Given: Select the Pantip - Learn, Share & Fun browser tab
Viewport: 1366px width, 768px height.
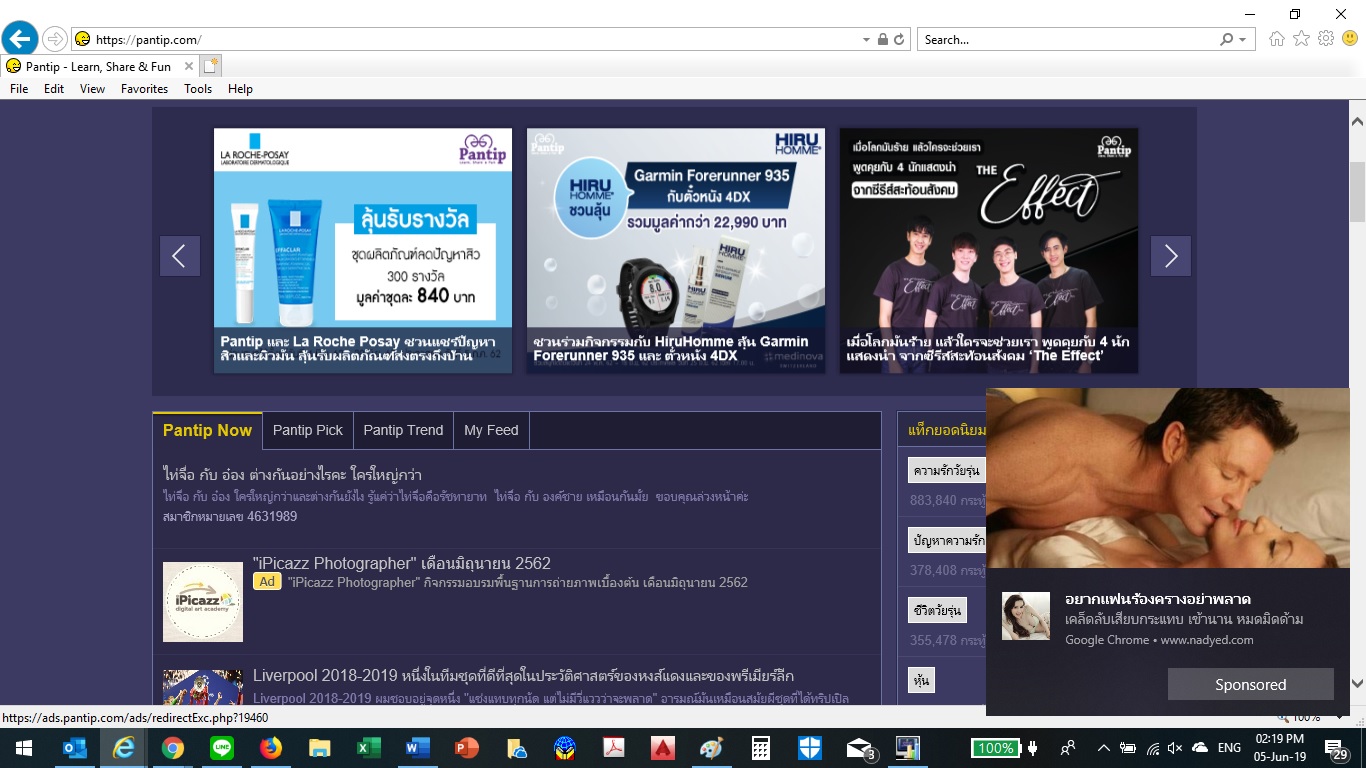Looking at the screenshot, I should [x=99, y=66].
